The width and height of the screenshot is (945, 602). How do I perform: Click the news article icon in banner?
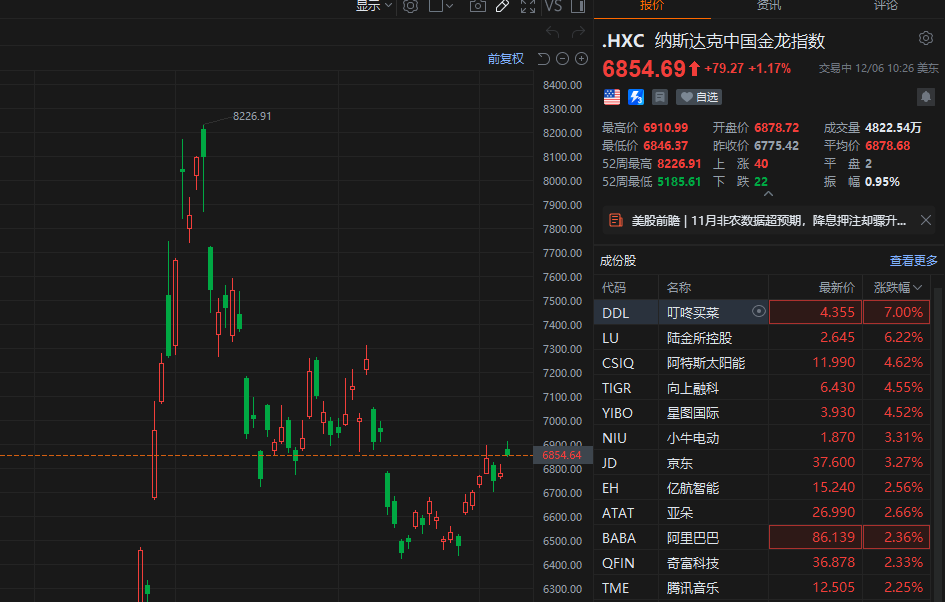(x=615, y=221)
